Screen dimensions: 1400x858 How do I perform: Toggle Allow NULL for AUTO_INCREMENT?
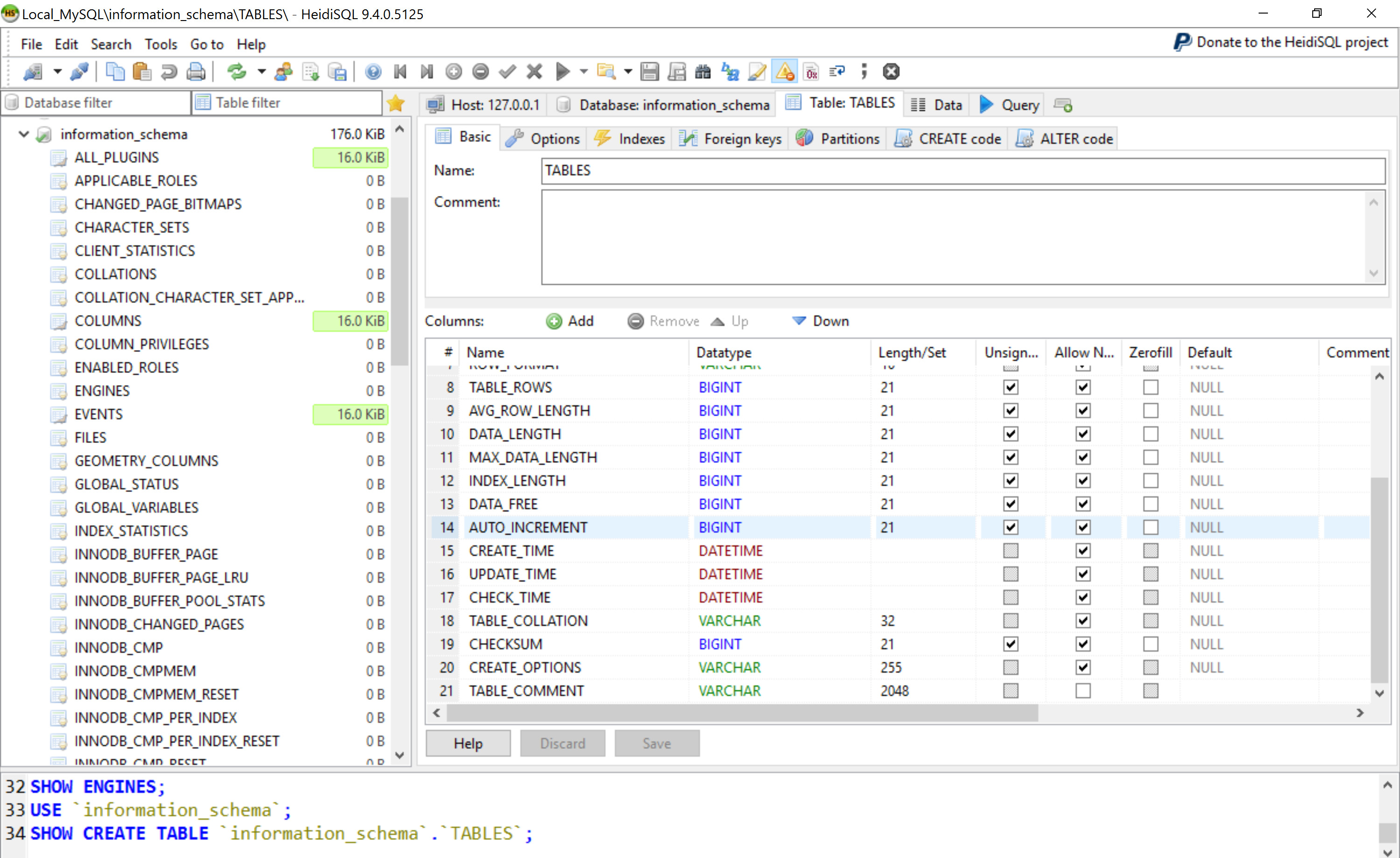point(1083,527)
